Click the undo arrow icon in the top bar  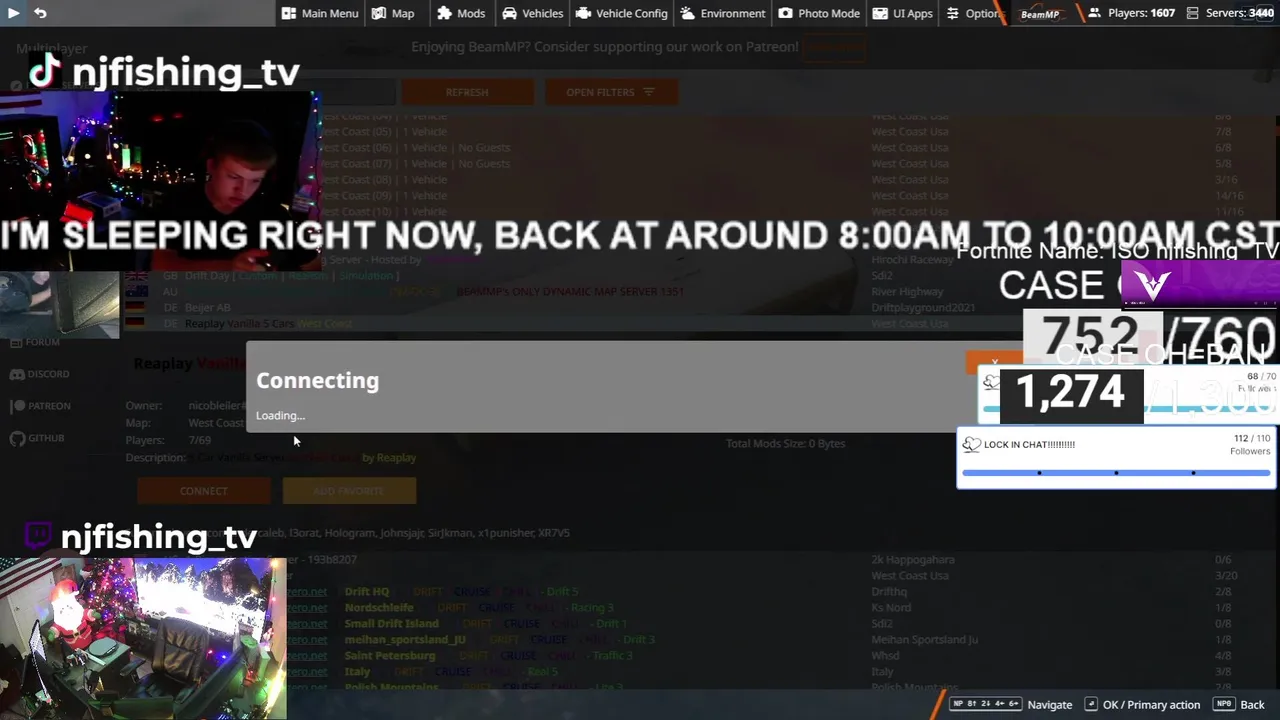click(x=40, y=13)
